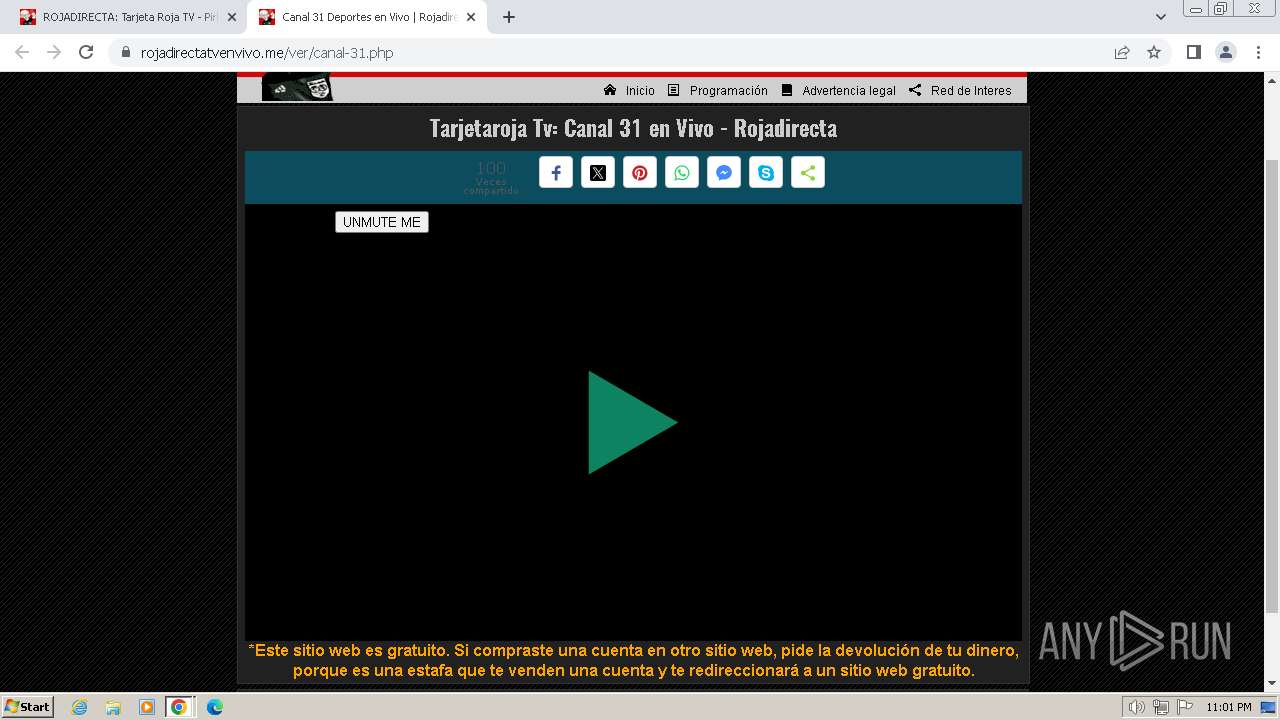
Task: Open the green more-sharing options icon
Action: [808, 173]
